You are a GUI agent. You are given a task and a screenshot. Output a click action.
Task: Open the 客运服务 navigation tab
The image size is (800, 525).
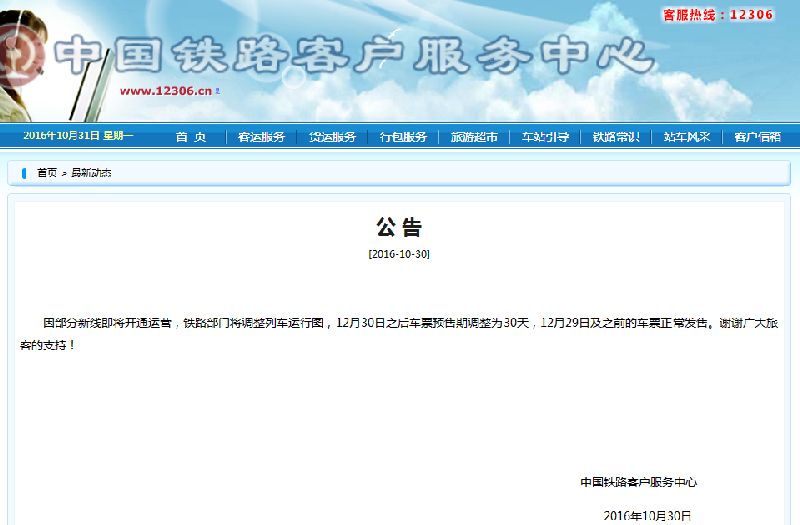pos(261,137)
